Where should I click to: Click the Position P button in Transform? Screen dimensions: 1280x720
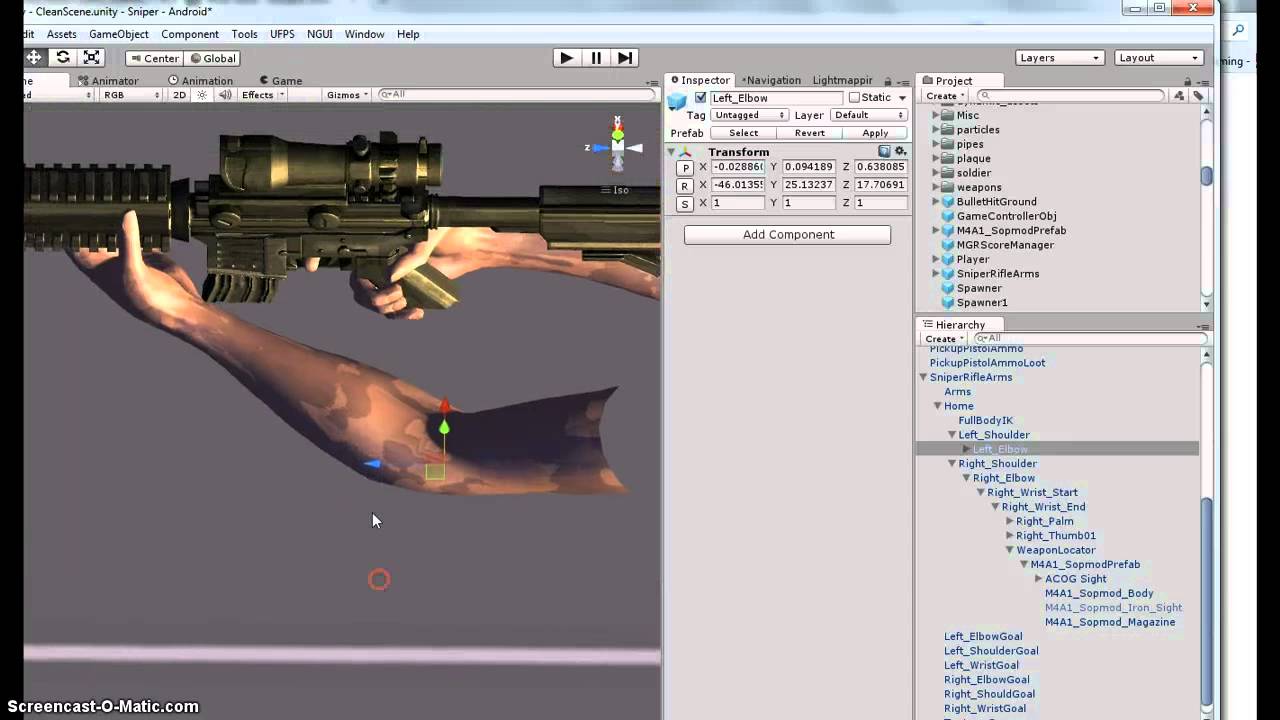pyautogui.click(x=685, y=168)
